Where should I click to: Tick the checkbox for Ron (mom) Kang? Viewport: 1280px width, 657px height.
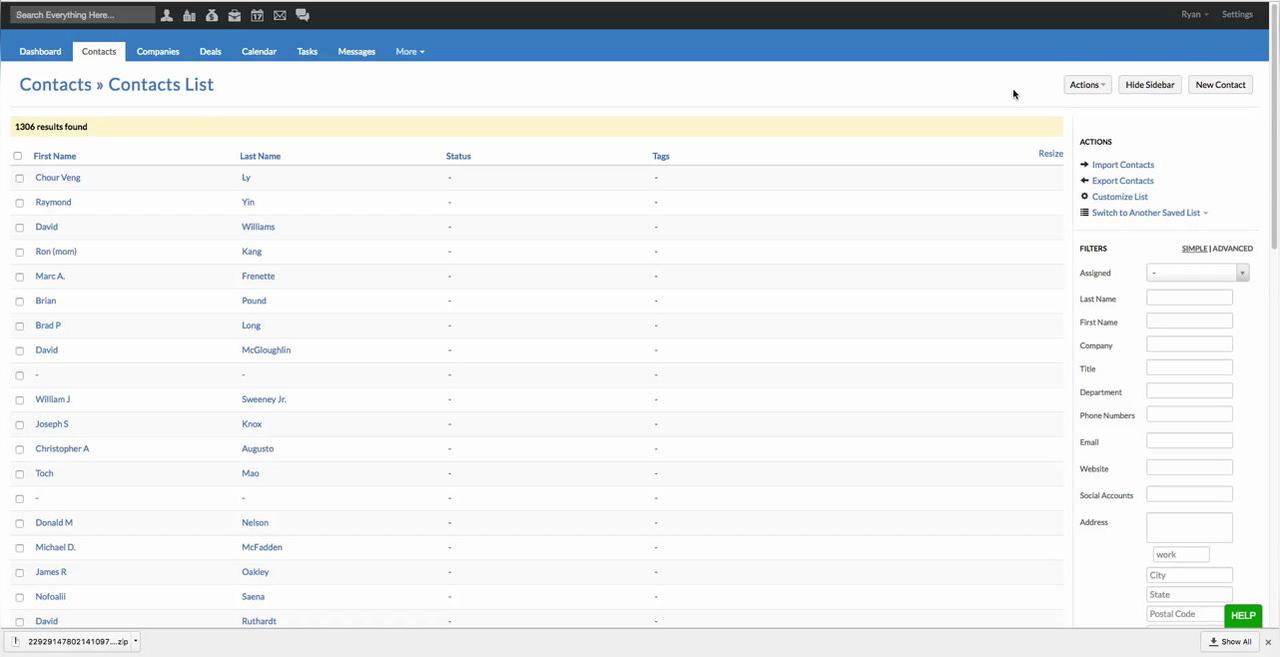coord(19,252)
